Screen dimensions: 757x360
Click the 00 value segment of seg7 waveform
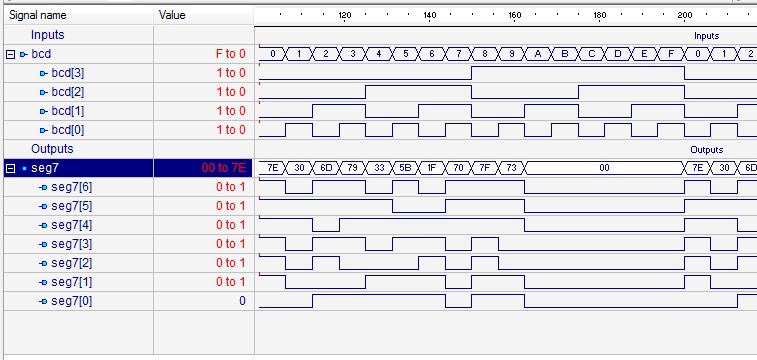click(604, 168)
